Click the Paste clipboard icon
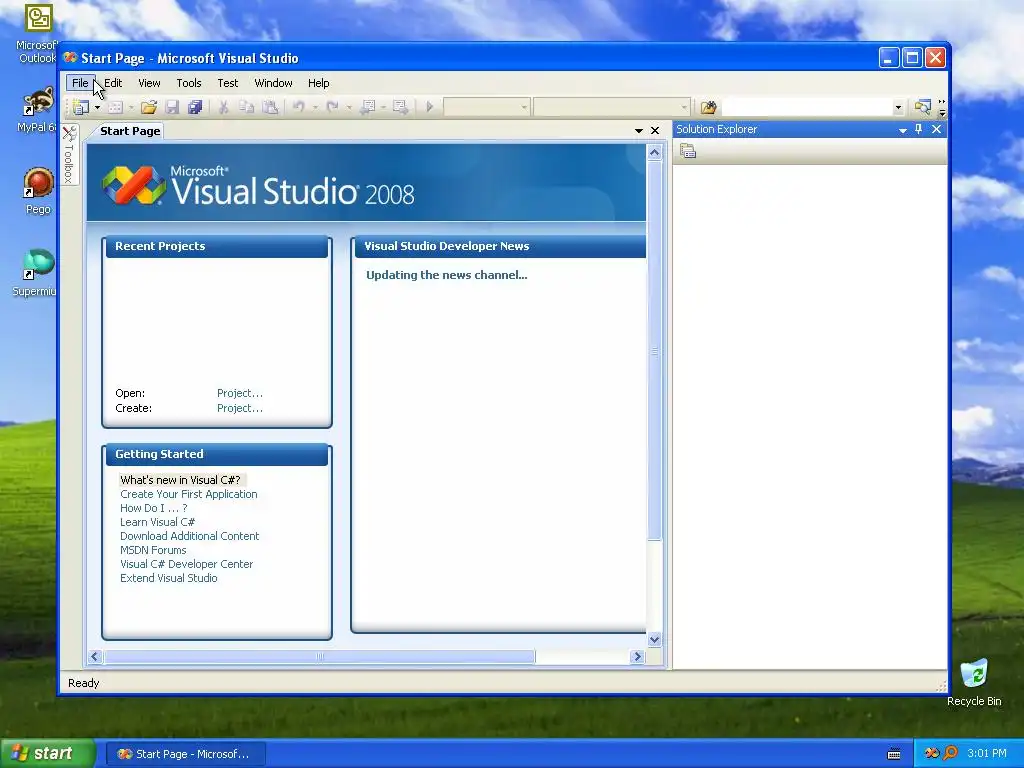The width and height of the screenshot is (1024, 768). coord(270,107)
